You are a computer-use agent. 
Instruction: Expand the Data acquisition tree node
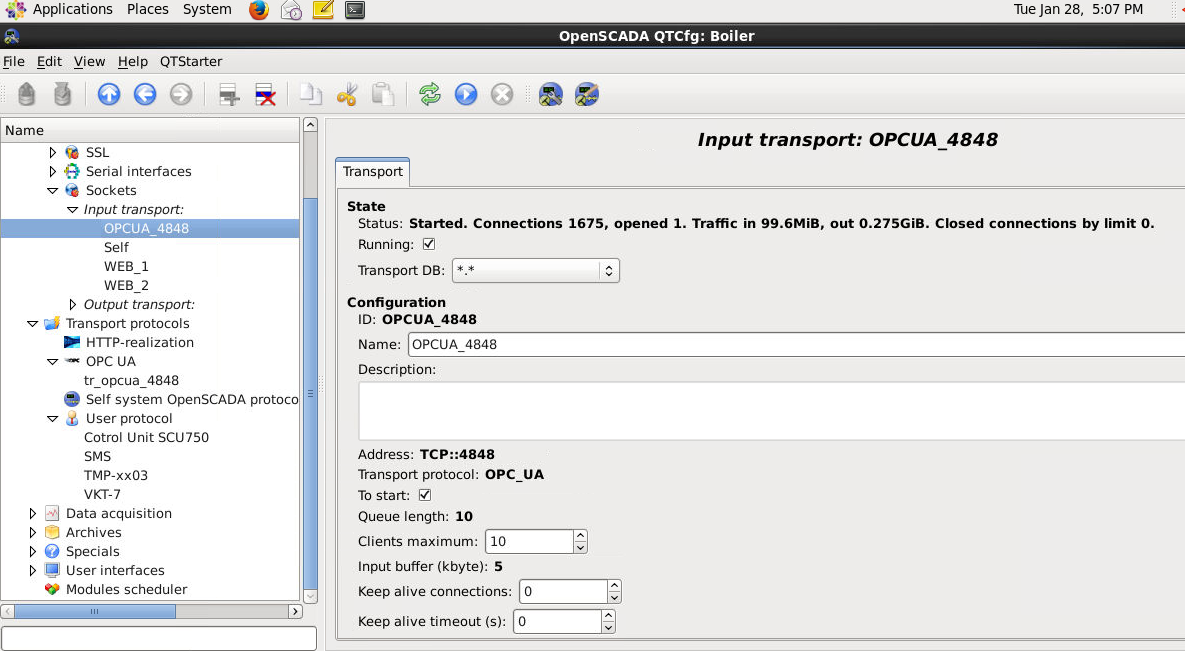click(x=33, y=513)
